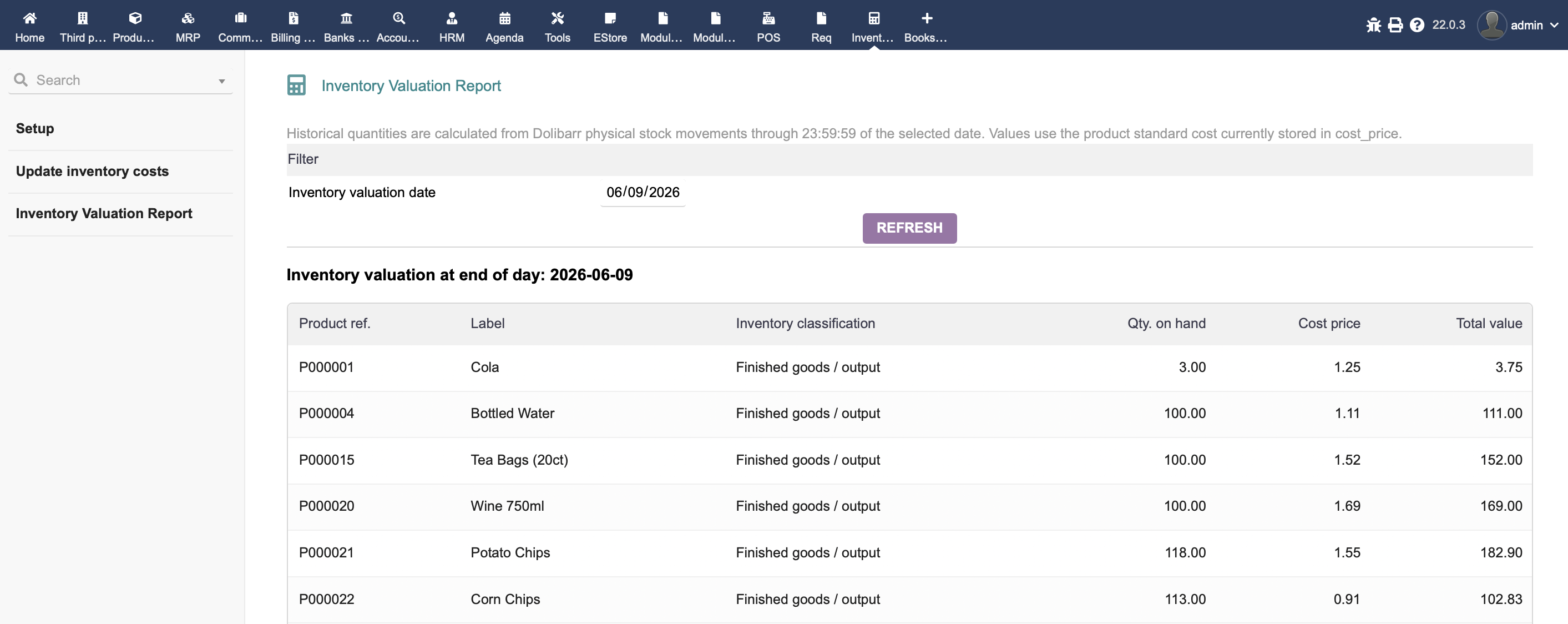Image resolution: width=1568 pixels, height=624 pixels.
Task: Click the Bottled Water label cell
Action: (x=513, y=414)
